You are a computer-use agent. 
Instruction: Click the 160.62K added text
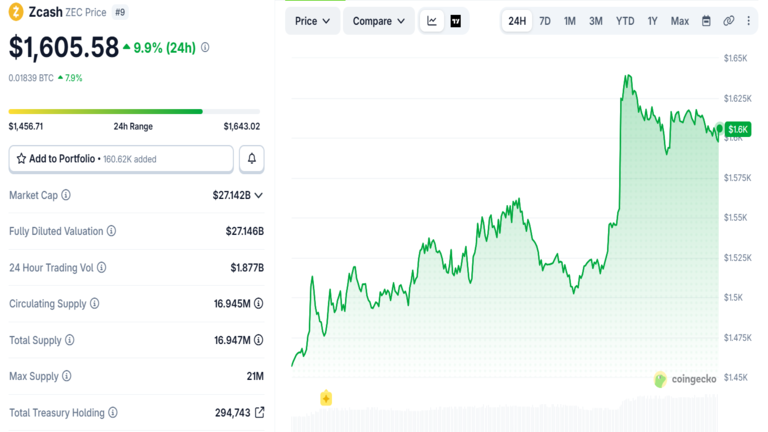pyautogui.click(x=130, y=159)
